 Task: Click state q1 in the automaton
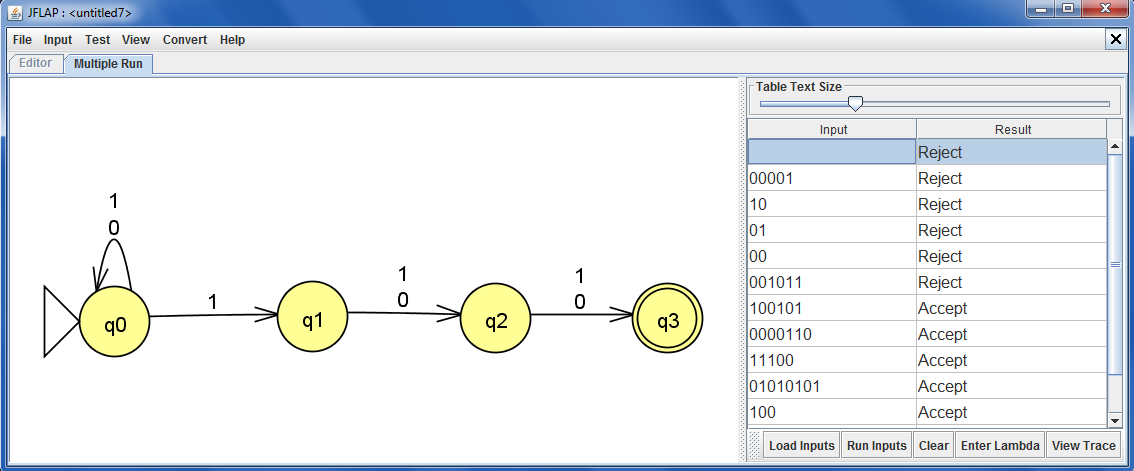tap(312, 319)
